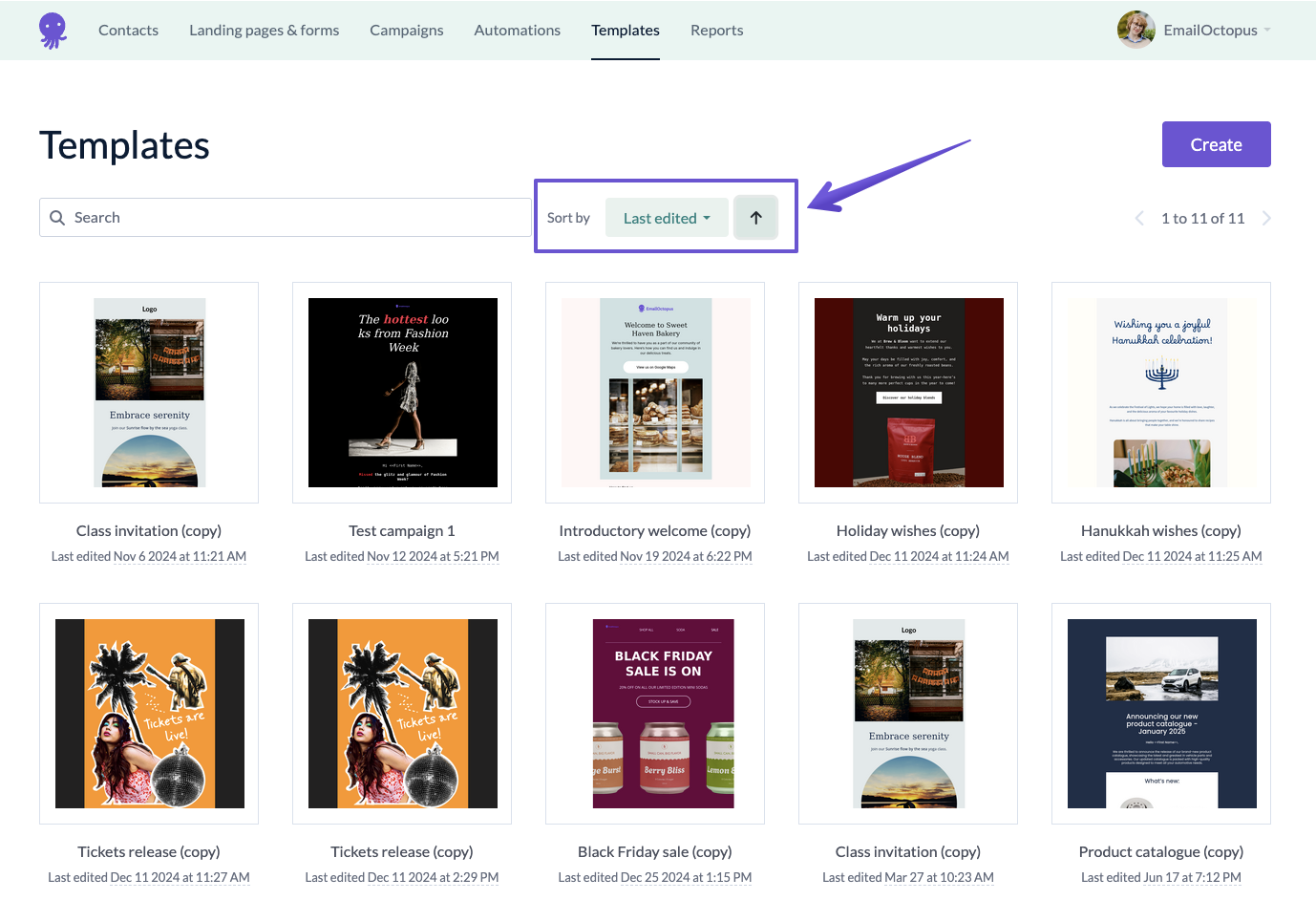
Task: Click the Test campaign 1 title
Action: click(x=402, y=531)
